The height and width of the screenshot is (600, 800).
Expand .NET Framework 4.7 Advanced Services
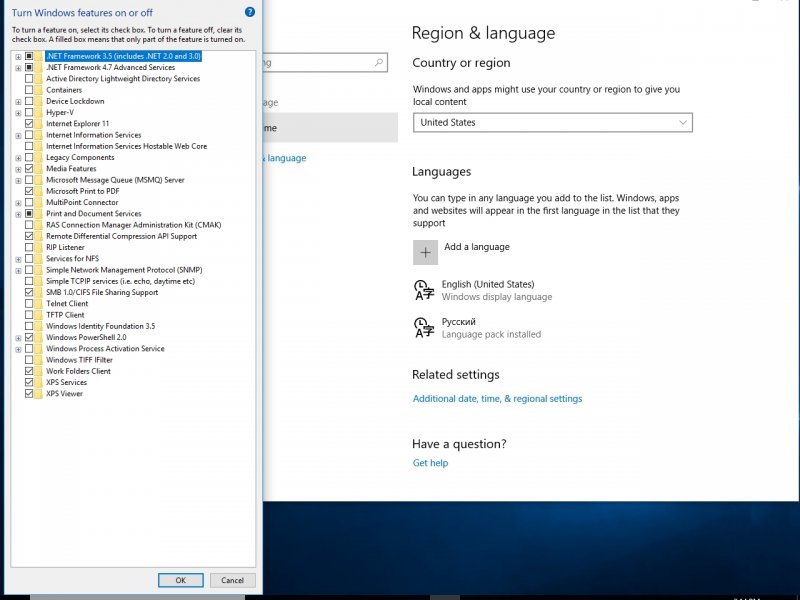click(x=18, y=68)
